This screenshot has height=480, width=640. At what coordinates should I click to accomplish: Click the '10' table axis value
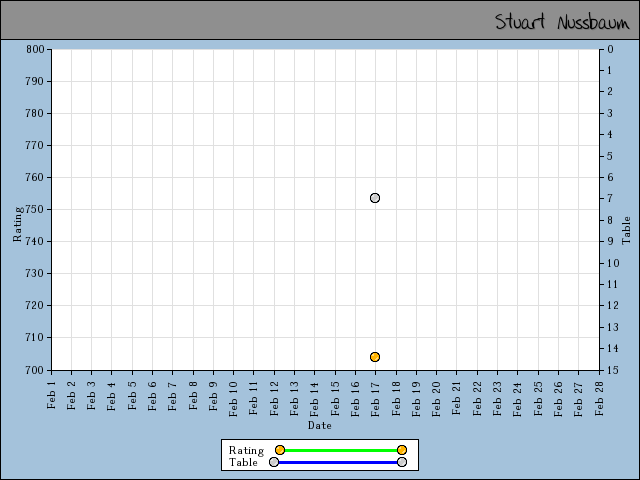click(613, 263)
